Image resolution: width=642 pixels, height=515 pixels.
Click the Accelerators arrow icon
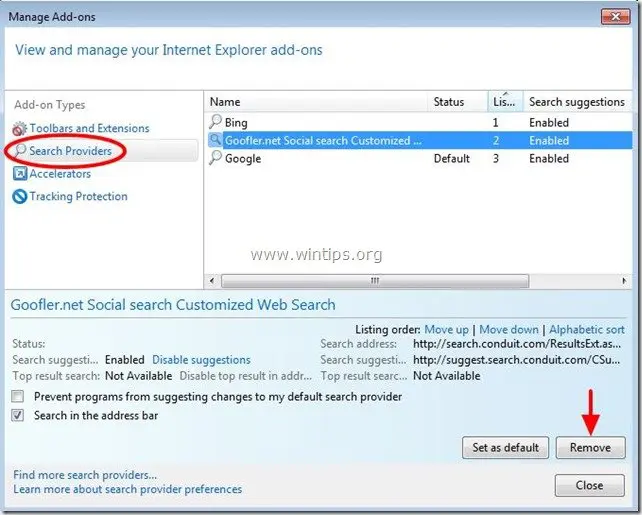tap(20, 174)
